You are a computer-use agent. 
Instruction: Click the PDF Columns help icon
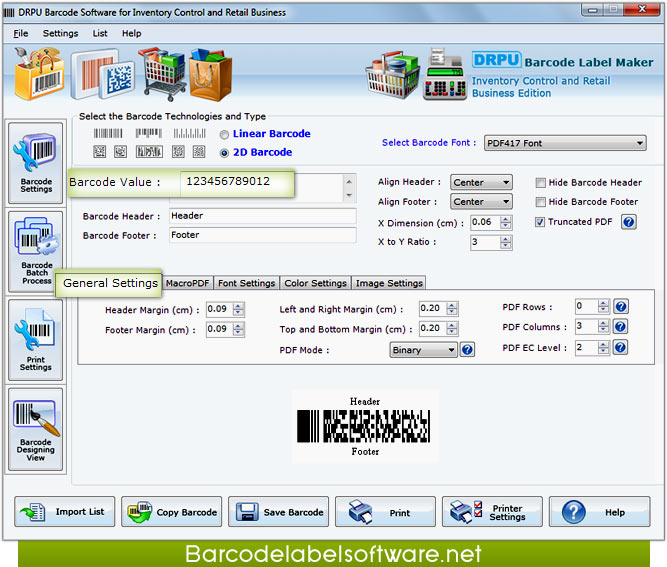coord(620,327)
